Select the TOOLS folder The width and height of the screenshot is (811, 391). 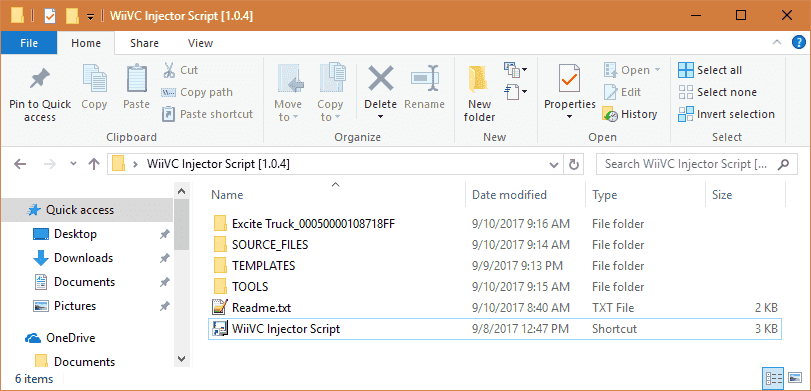(494, 287)
